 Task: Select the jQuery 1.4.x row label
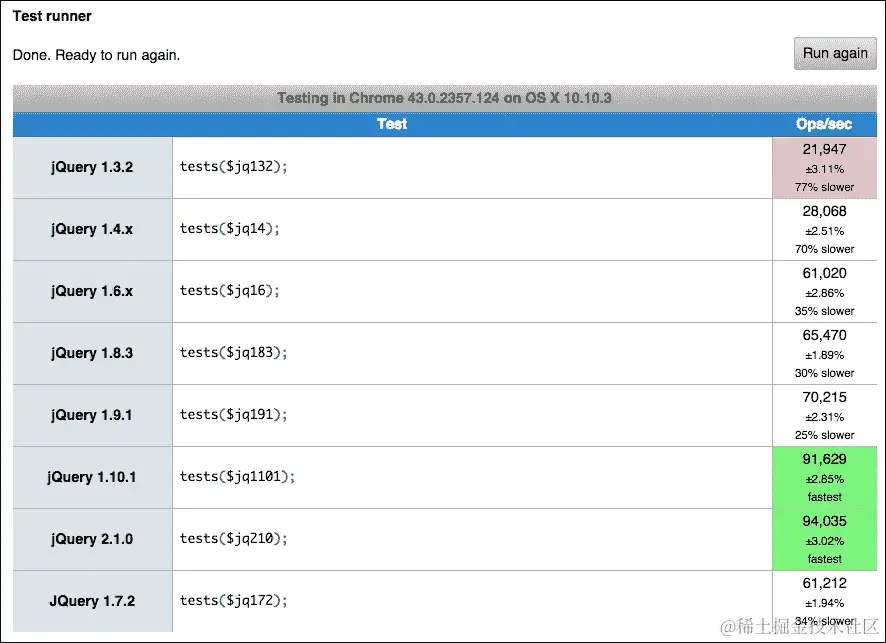[x=92, y=229]
